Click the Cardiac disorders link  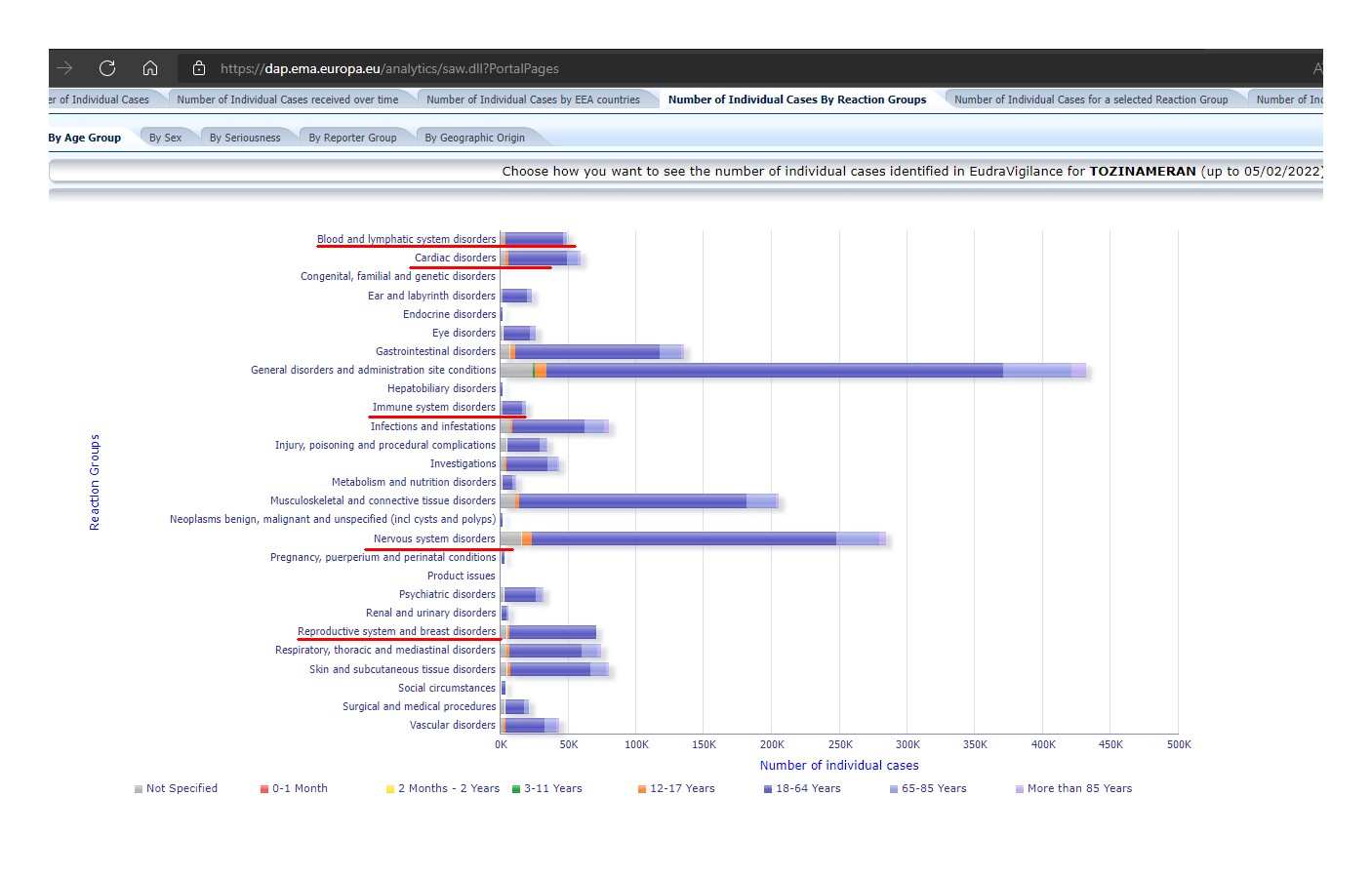(455, 258)
